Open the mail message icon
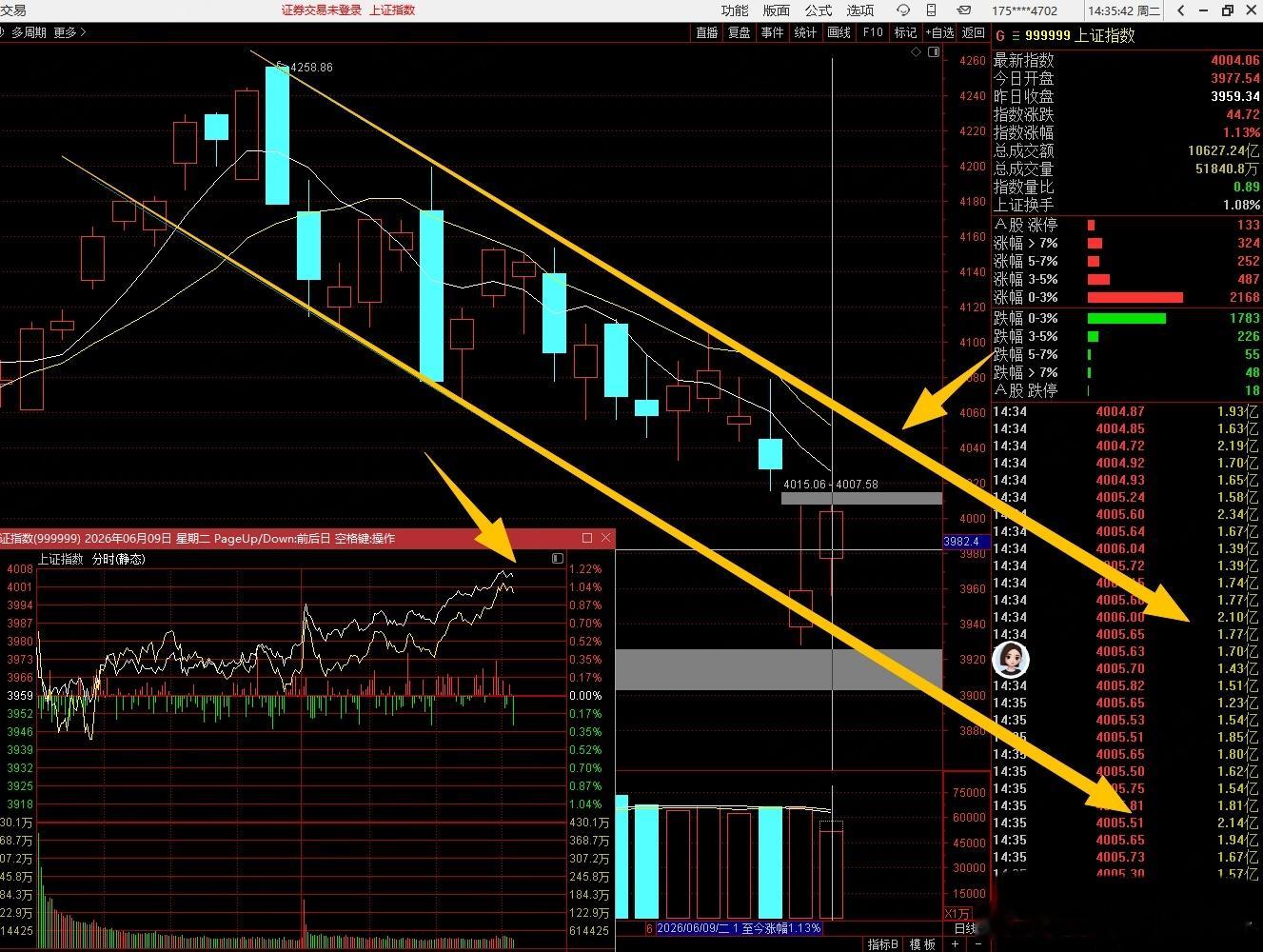 pyautogui.click(x=964, y=10)
